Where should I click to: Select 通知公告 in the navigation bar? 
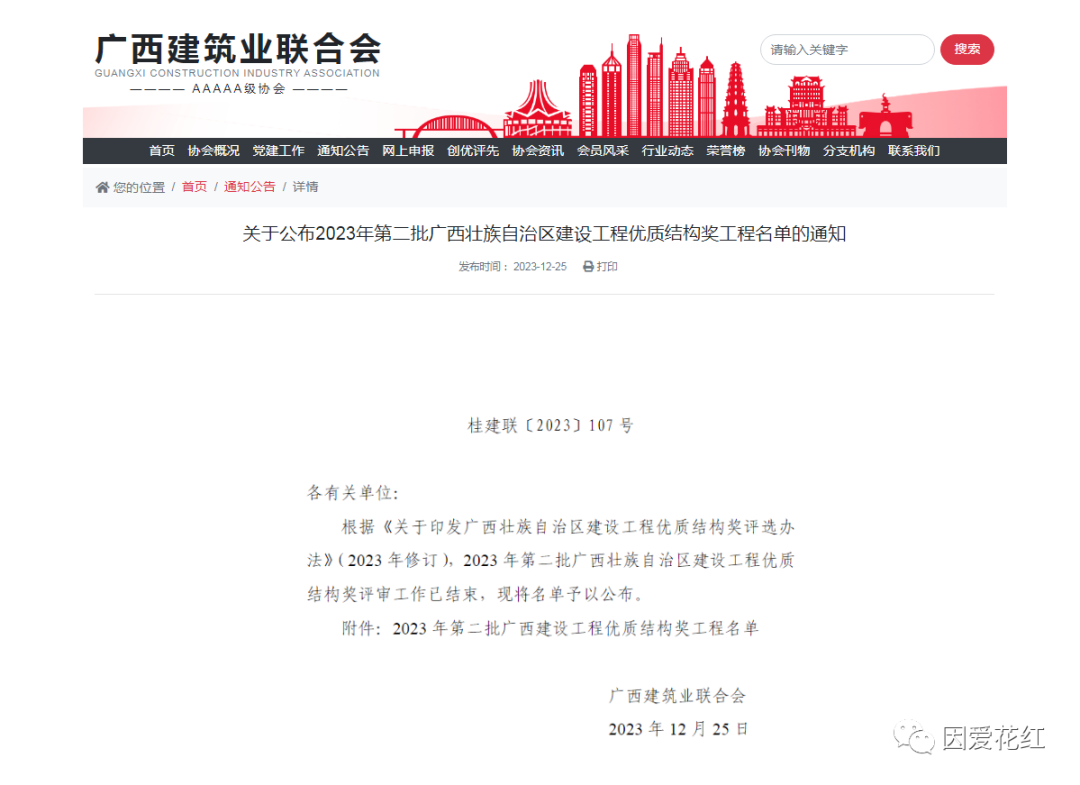343,151
